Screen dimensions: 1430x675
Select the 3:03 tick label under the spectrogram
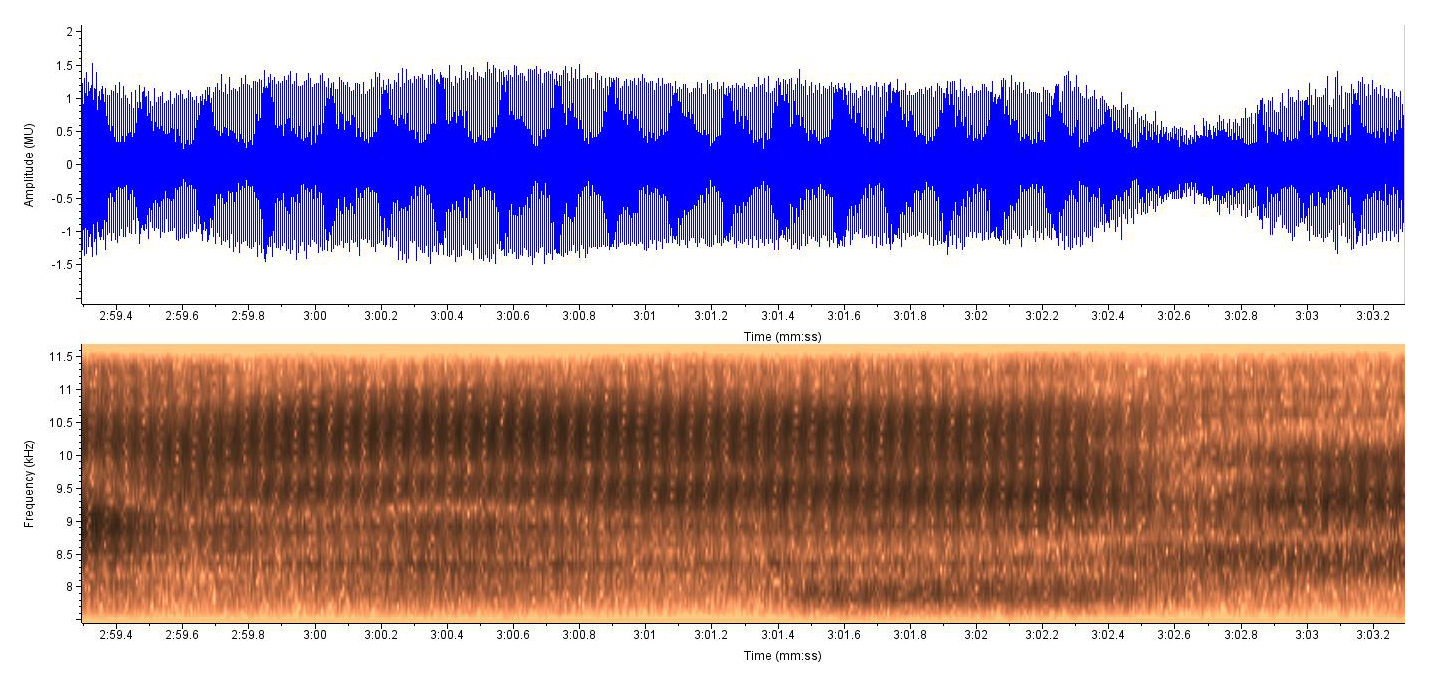point(1306,635)
